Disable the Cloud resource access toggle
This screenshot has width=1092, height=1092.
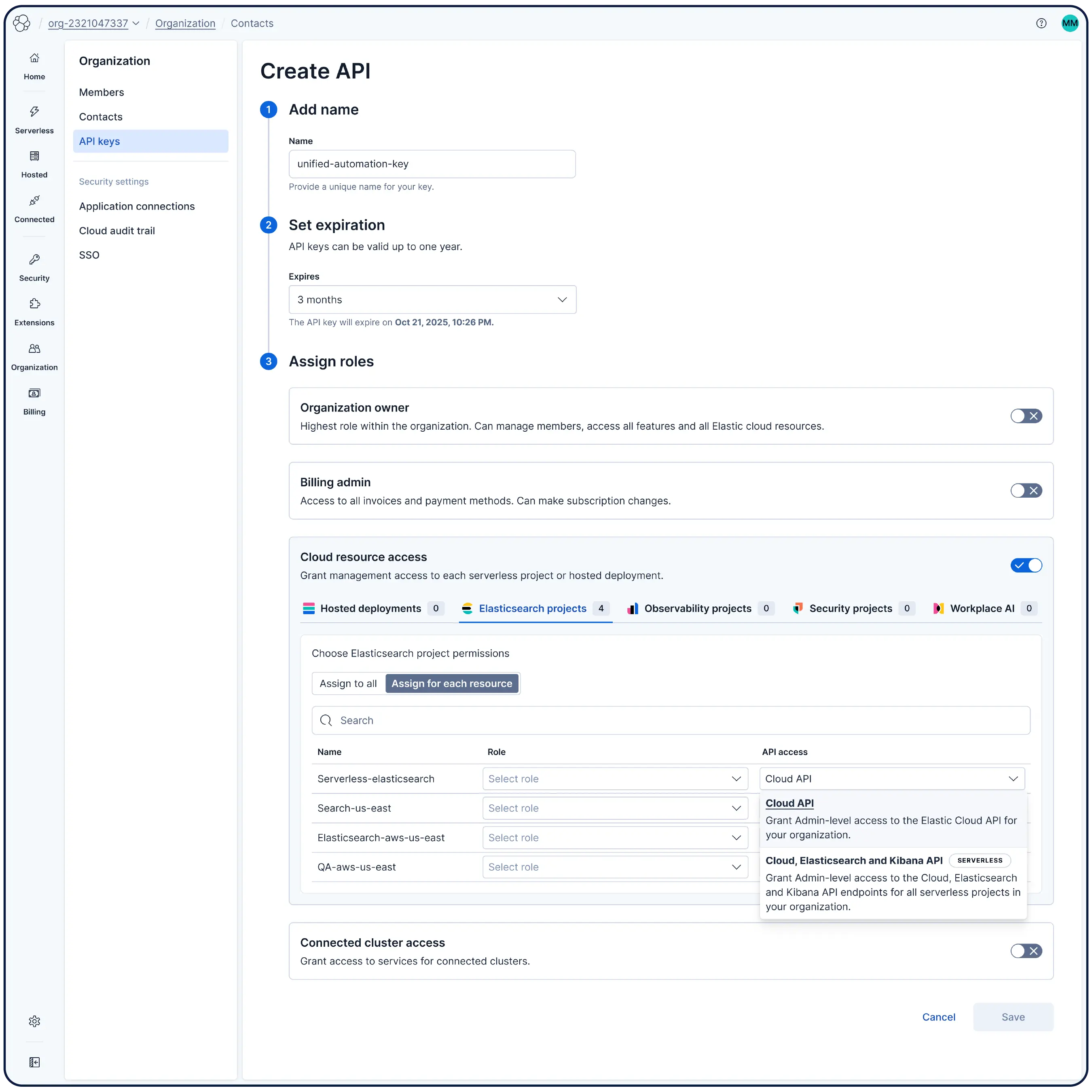(x=1026, y=566)
